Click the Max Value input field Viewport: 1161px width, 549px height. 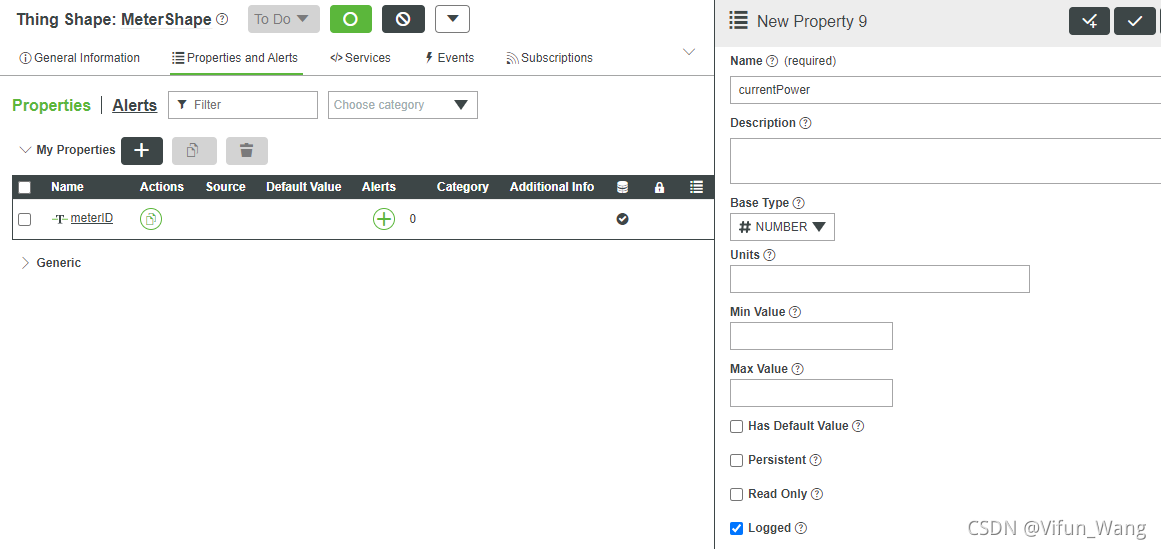812,393
